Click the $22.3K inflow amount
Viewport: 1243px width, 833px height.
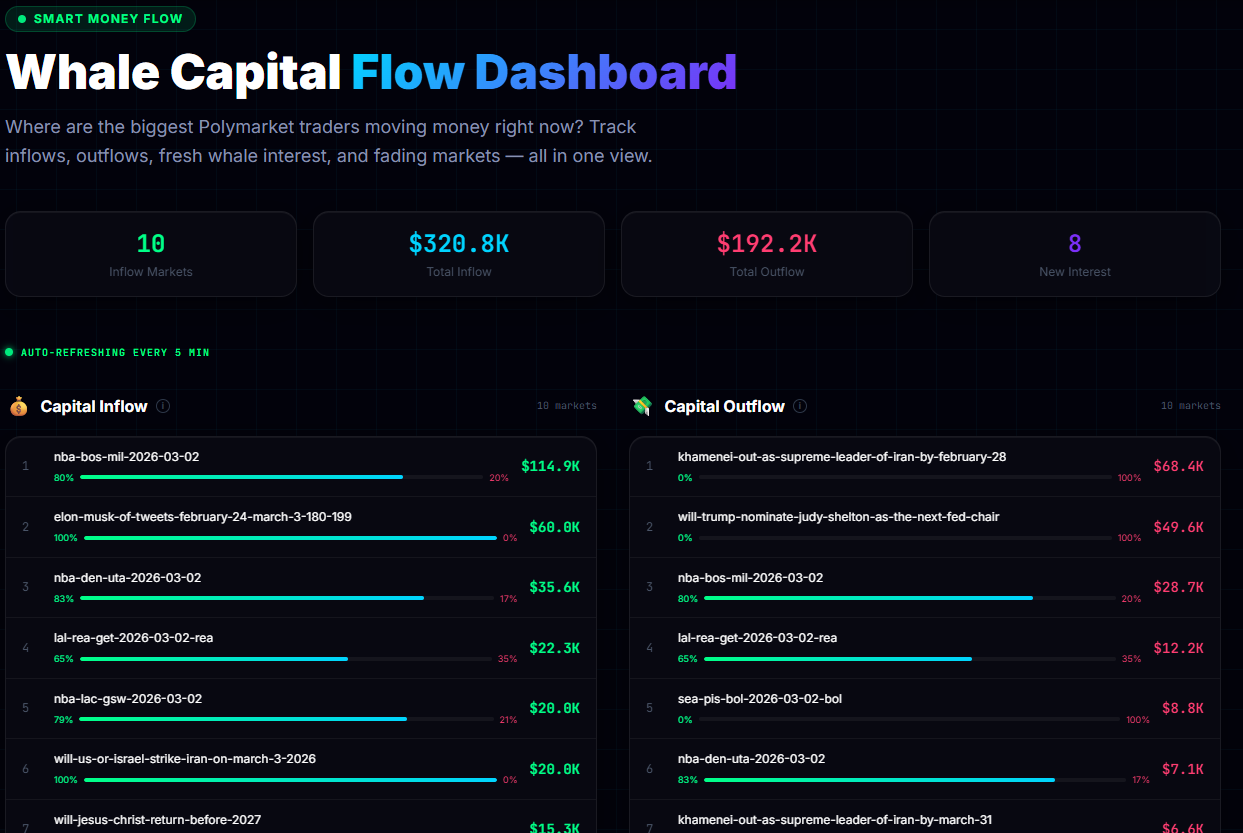(555, 648)
